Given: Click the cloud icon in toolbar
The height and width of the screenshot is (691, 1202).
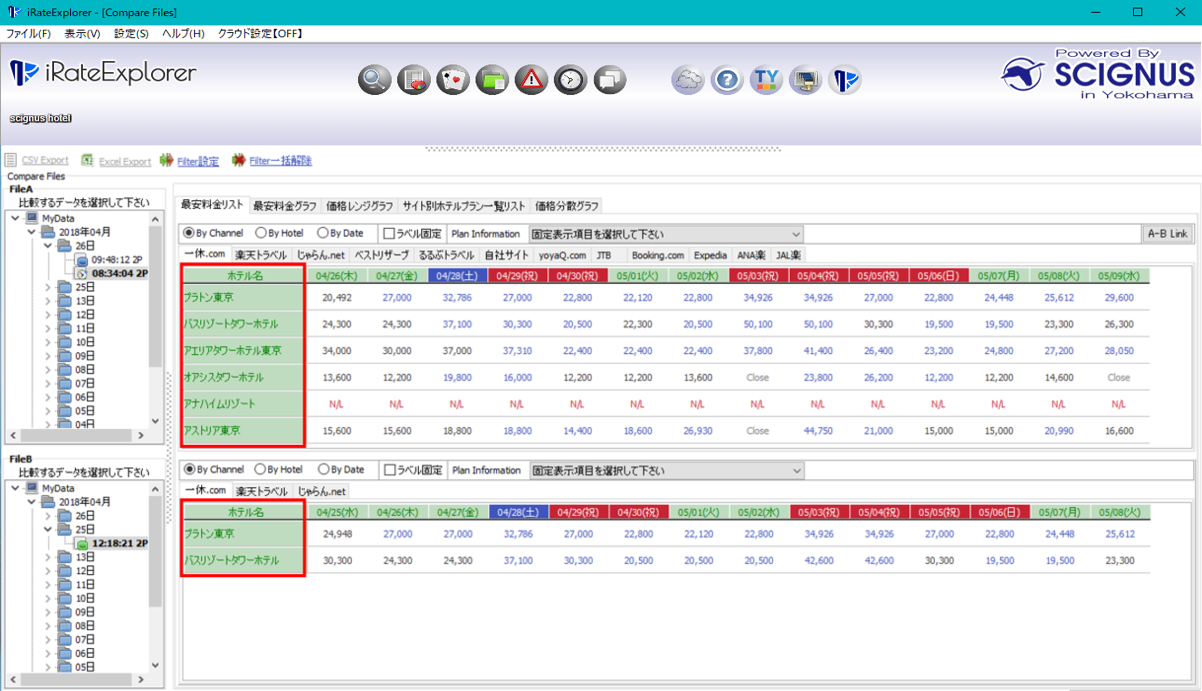Looking at the screenshot, I should (x=688, y=79).
